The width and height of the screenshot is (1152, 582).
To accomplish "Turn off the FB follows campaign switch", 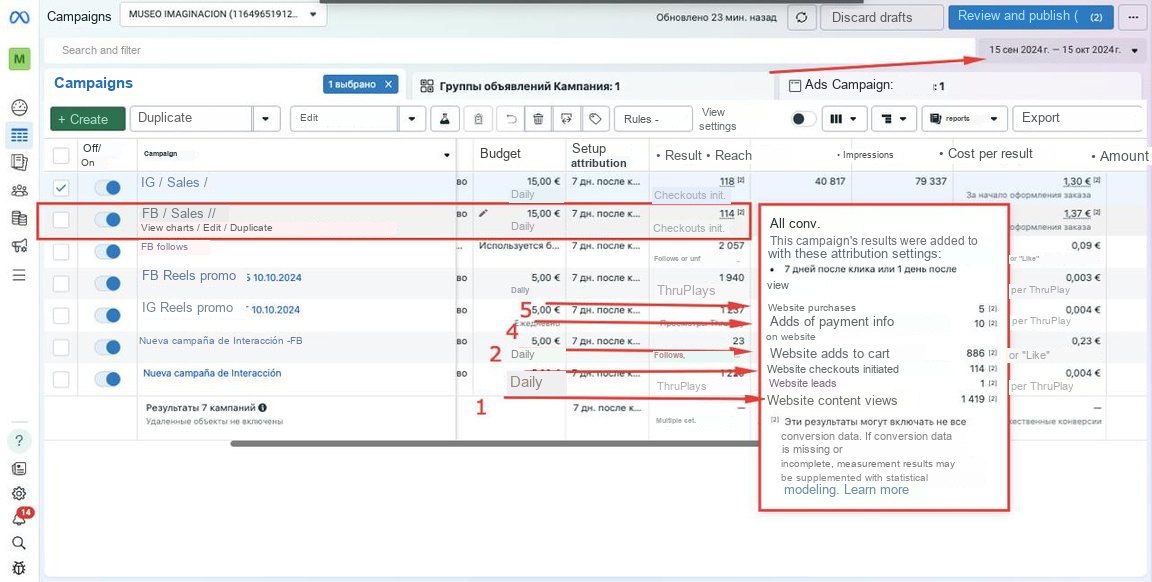I will click(107, 251).
